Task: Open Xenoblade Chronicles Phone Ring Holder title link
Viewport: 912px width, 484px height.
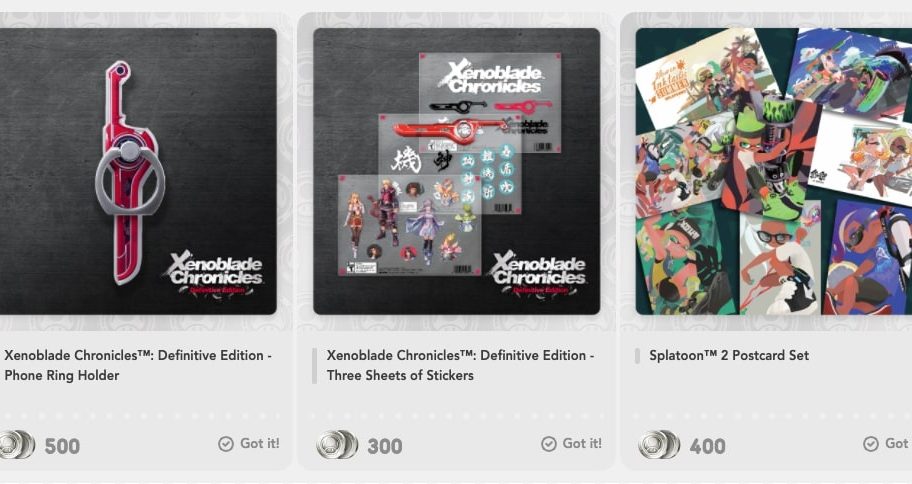Action: pyautogui.click(x=138, y=365)
